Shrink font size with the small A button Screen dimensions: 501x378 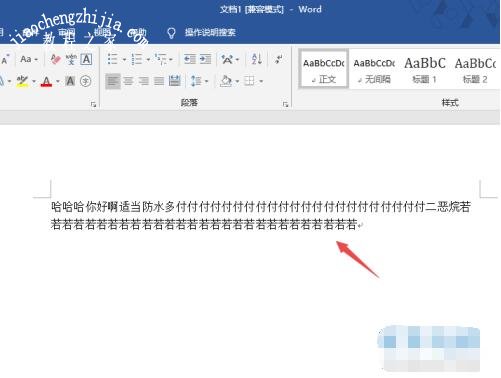tap(5, 60)
